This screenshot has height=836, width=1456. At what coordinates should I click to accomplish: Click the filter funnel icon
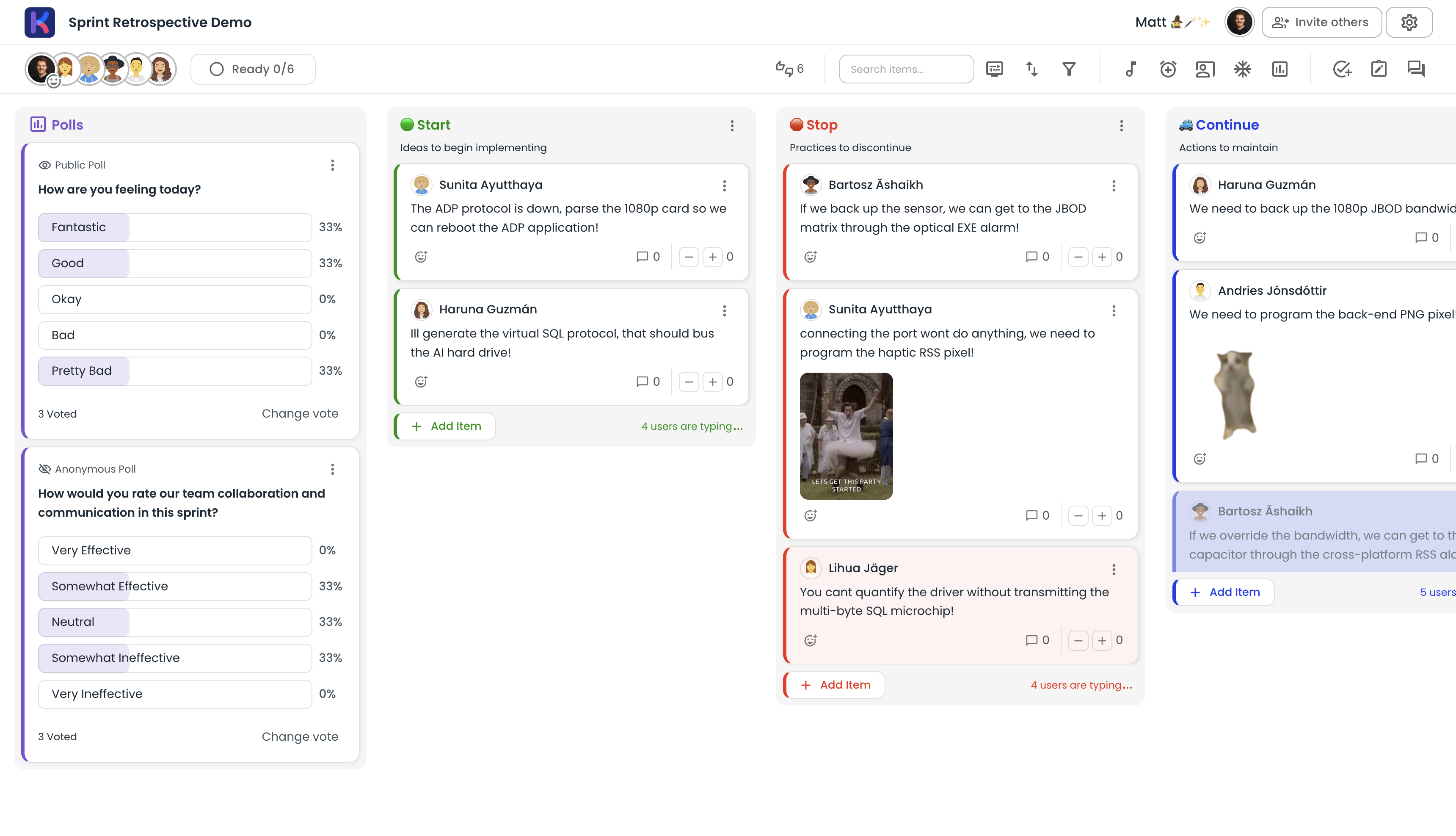[1069, 69]
